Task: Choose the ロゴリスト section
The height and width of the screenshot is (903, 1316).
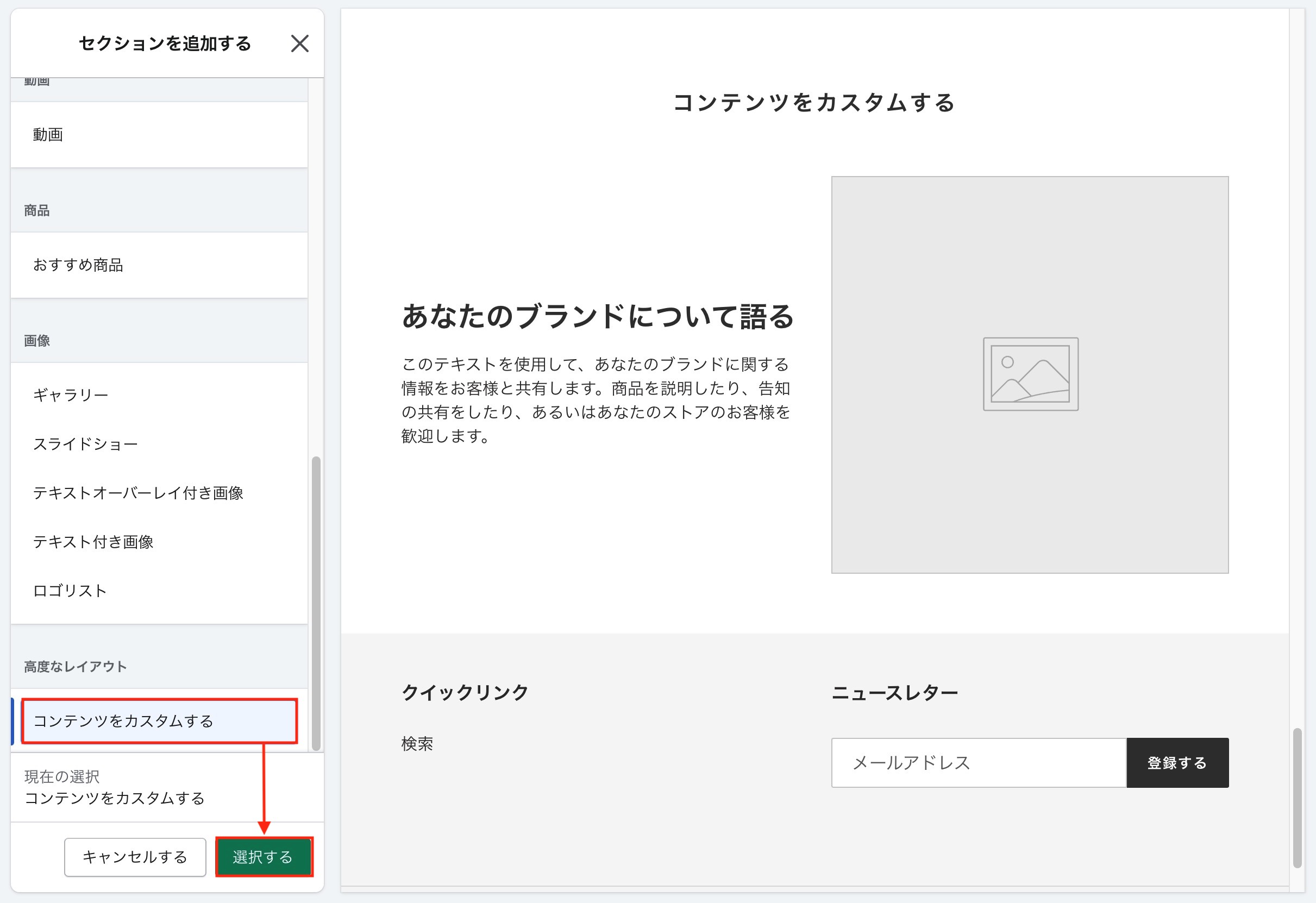Action: (x=159, y=591)
